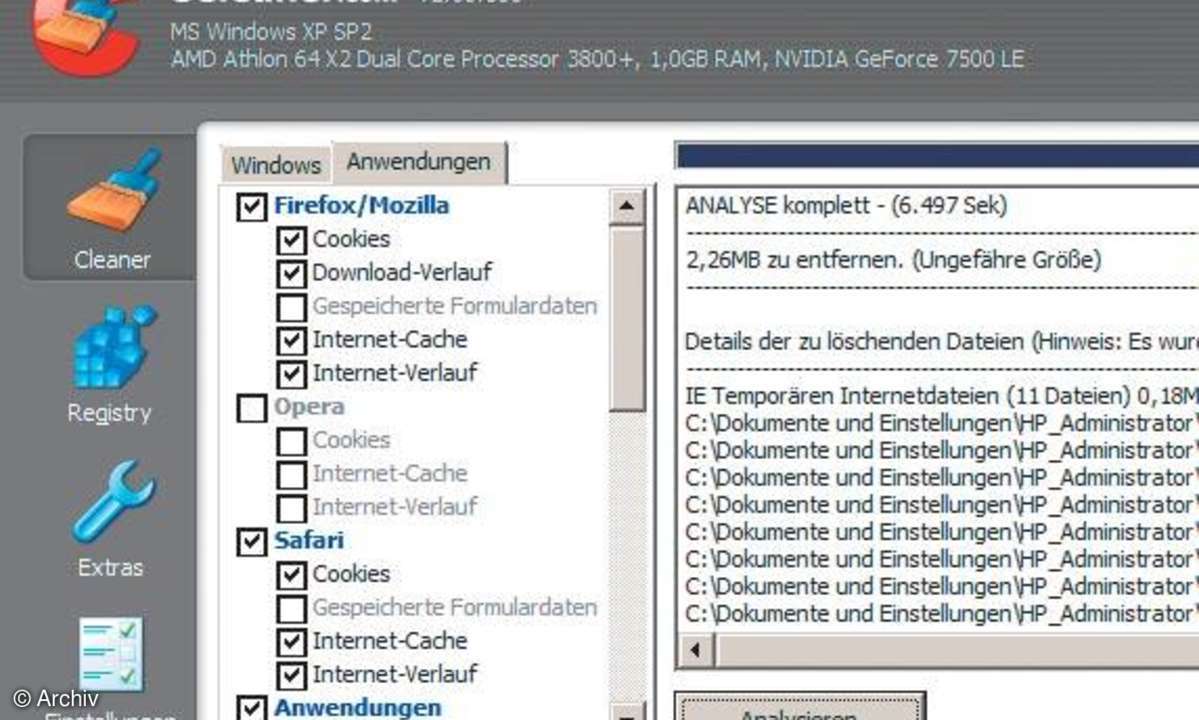Viewport: 1199px width, 720px height.
Task: Select the Opera heading
Action: [x=309, y=407]
